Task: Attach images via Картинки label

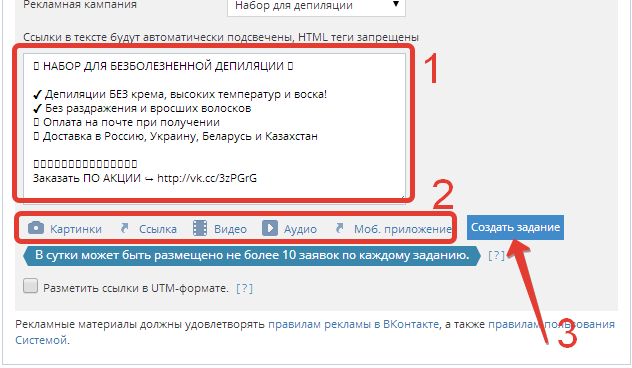Action: 76,229
